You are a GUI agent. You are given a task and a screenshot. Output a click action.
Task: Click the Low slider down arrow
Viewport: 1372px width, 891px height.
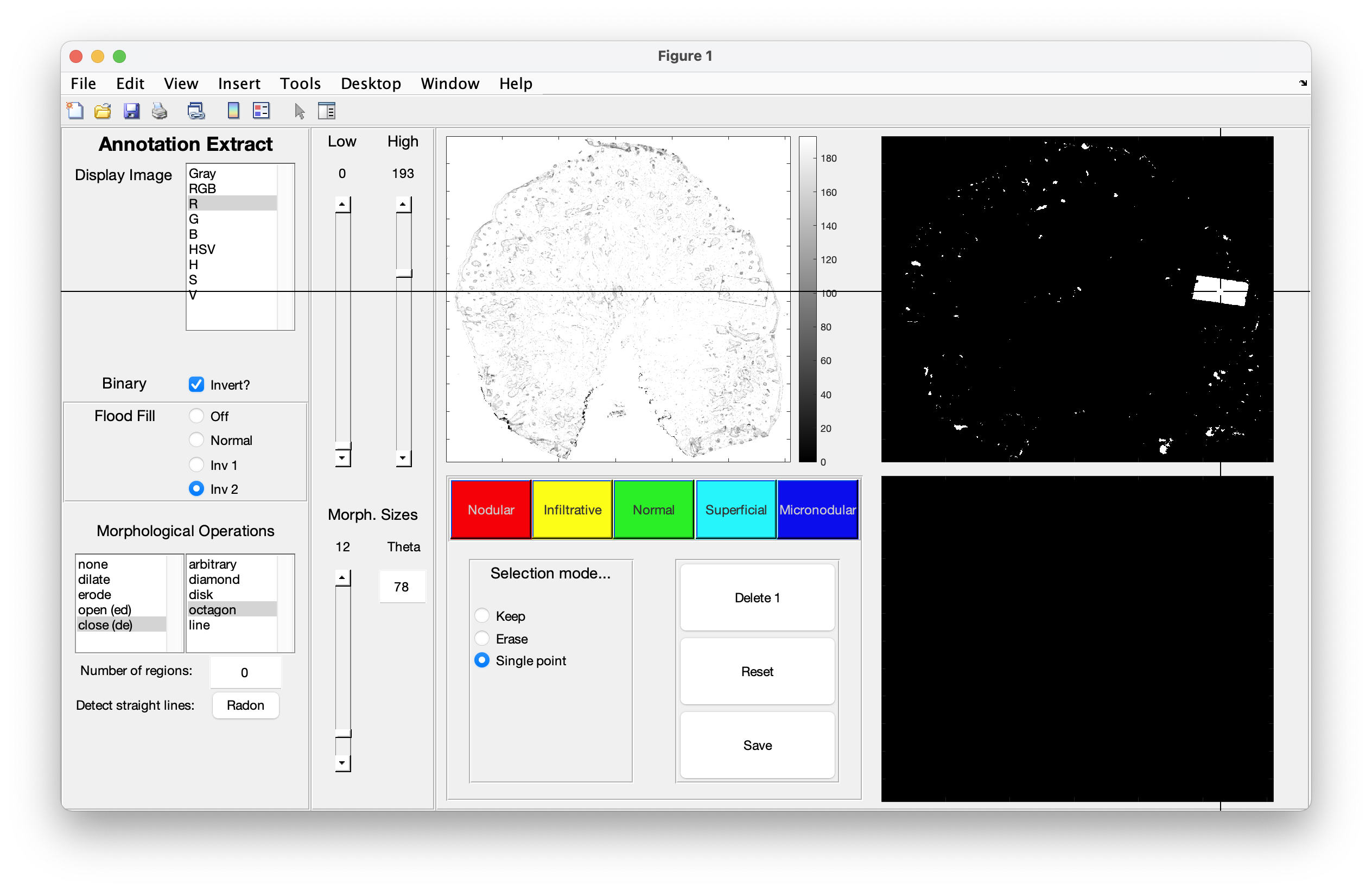[x=342, y=458]
